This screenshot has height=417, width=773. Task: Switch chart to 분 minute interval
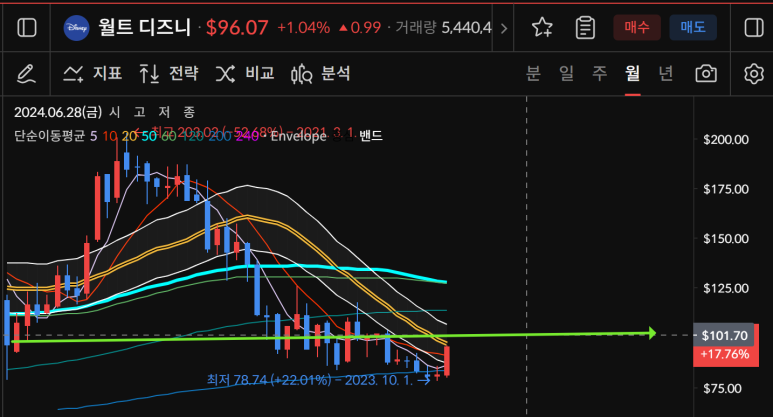(x=533, y=73)
